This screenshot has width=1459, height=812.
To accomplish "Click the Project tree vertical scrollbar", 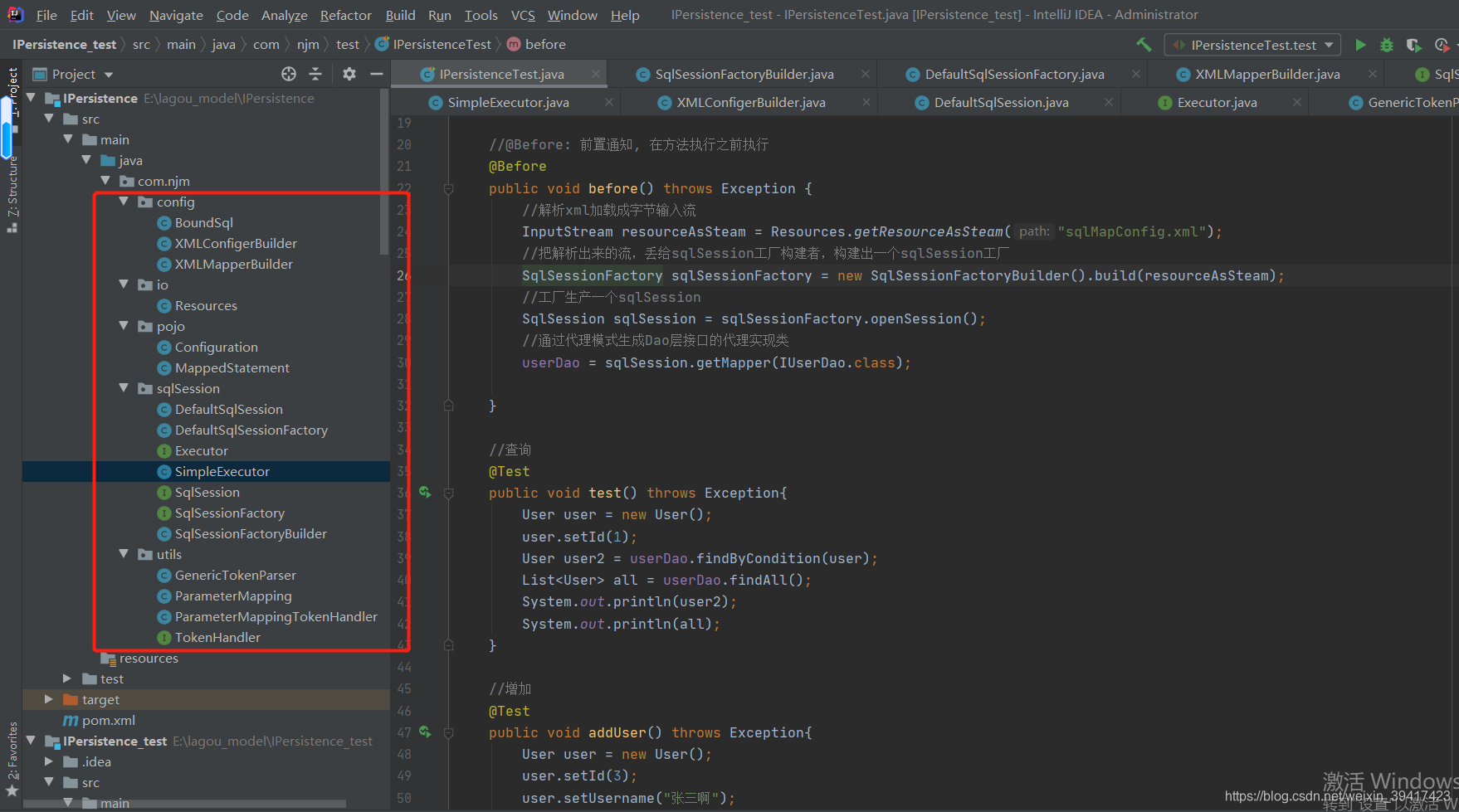I will click(x=383, y=172).
